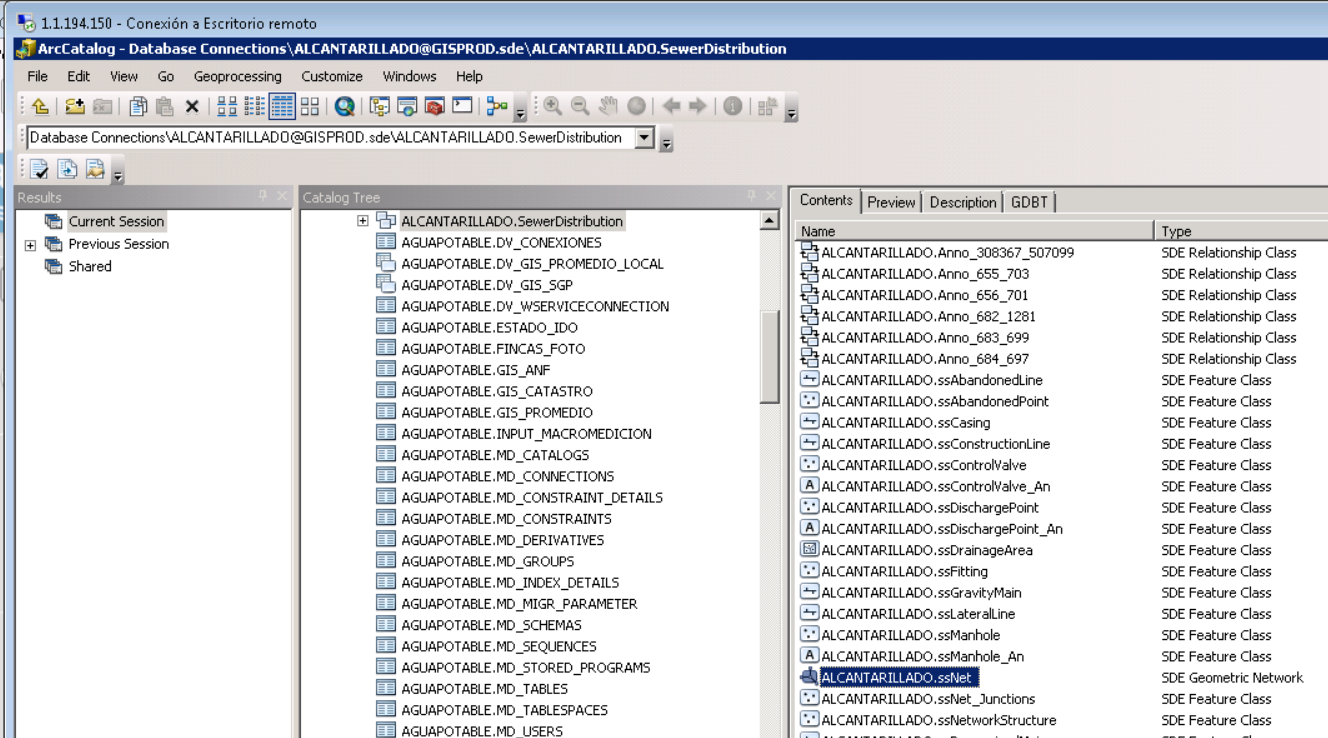Select ALCANTARILLADO.ssAbandonedLine in contents list
This screenshot has height=738, width=1328.
pyautogui.click(x=932, y=380)
